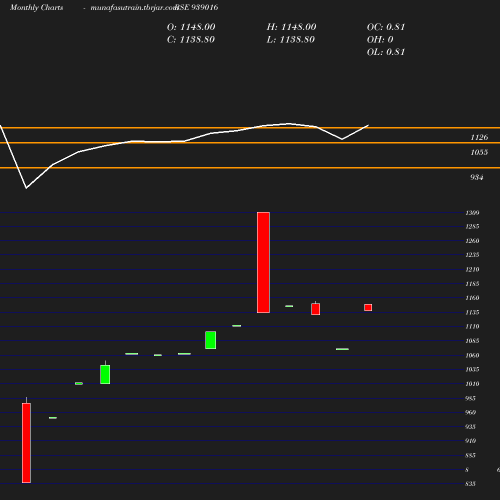This screenshot has height=500, width=500.
Task: Click the 1285 price axis label
Action: point(472,227)
